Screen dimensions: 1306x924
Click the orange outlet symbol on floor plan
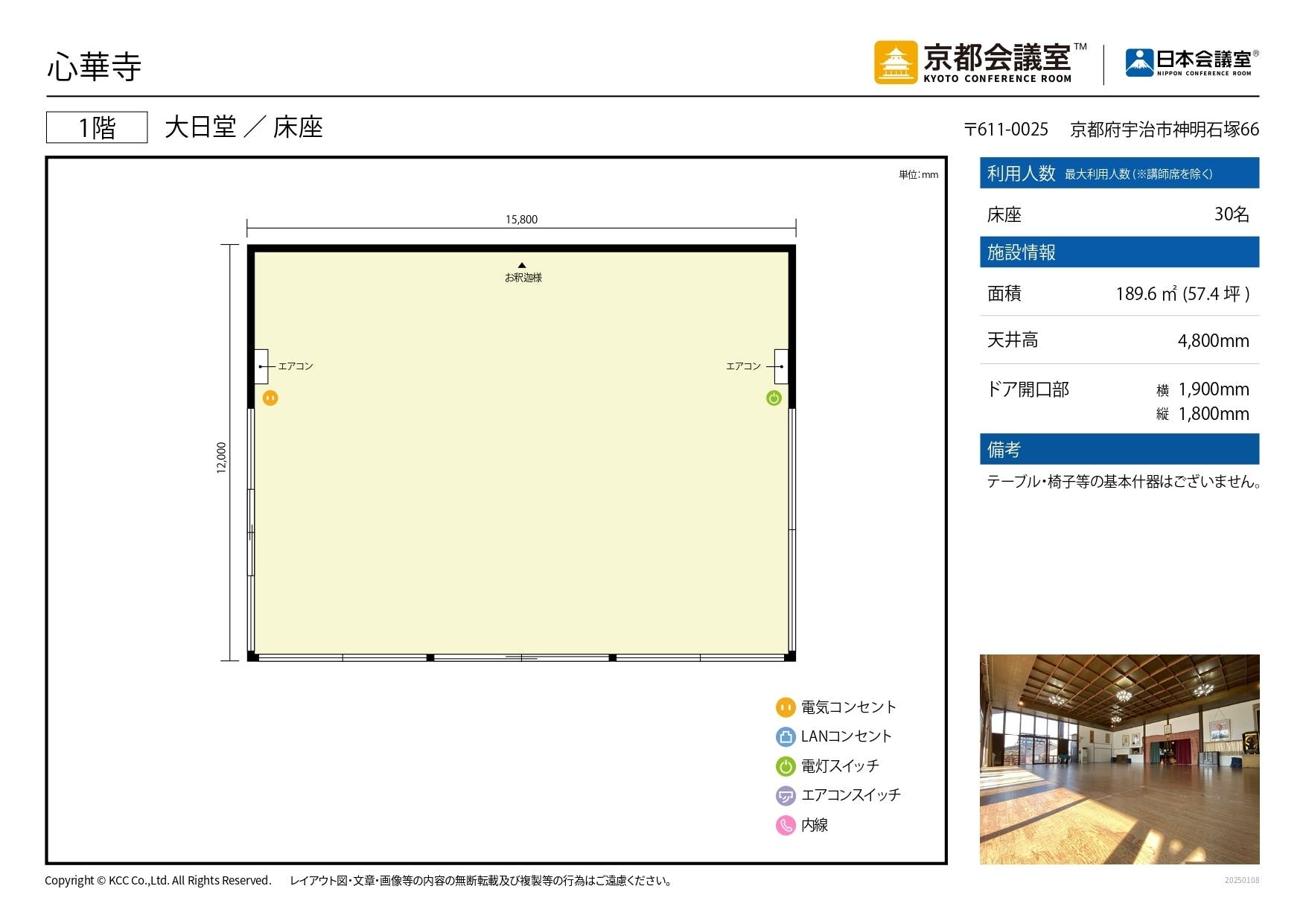[270, 398]
